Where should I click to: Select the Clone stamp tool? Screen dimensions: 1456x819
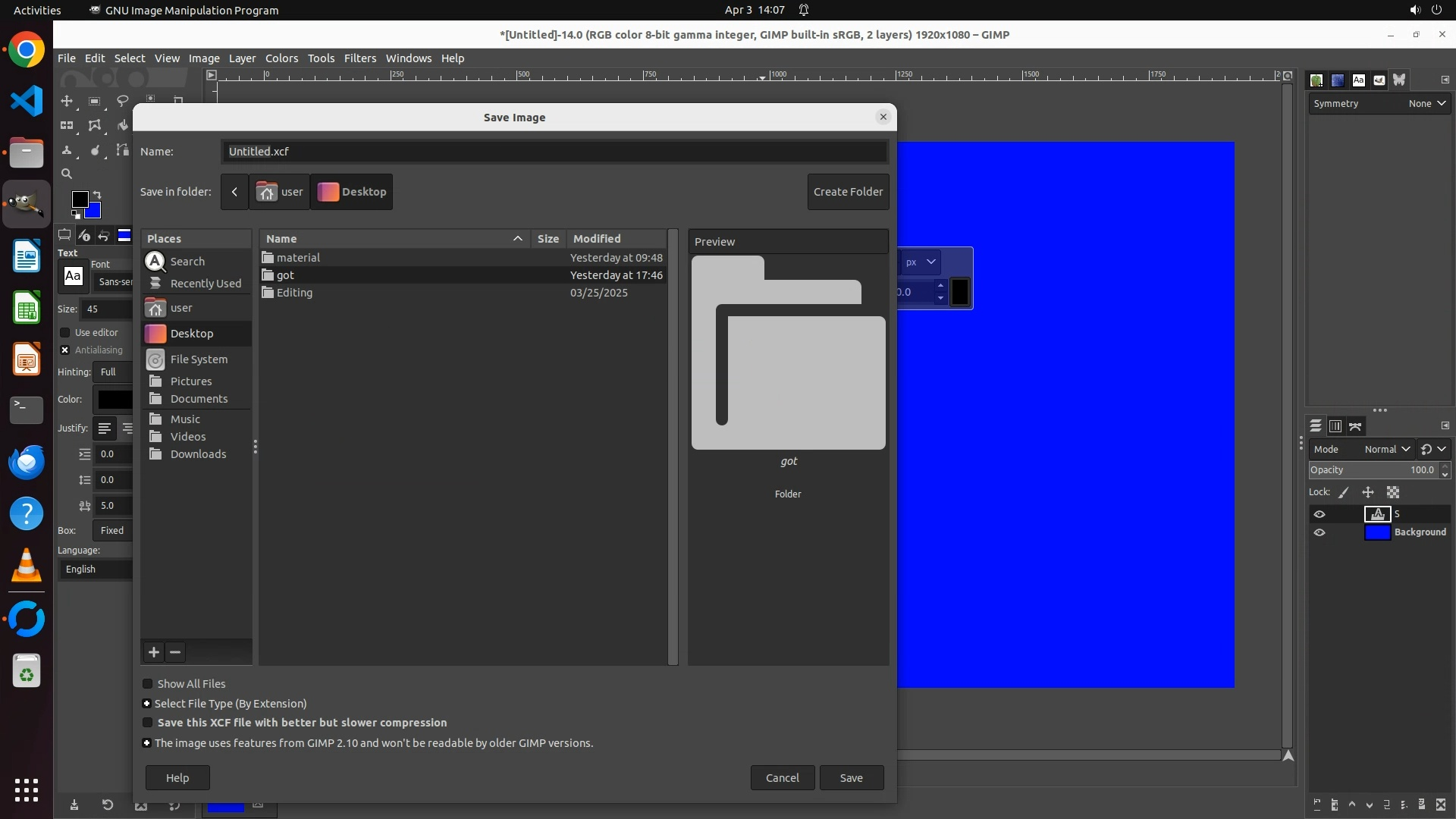67,150
